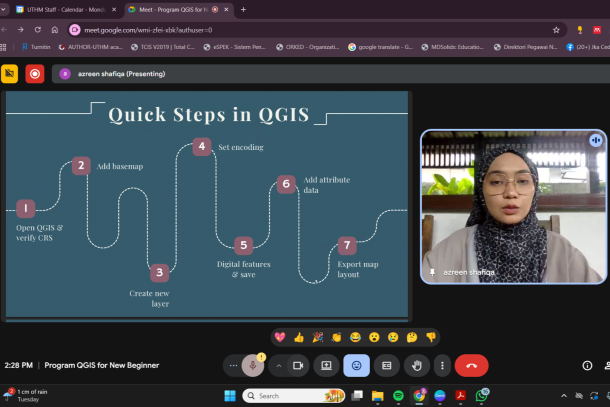Mute the microphone in Meet
The image size is (610, 407).
click(x=253, y=366)
